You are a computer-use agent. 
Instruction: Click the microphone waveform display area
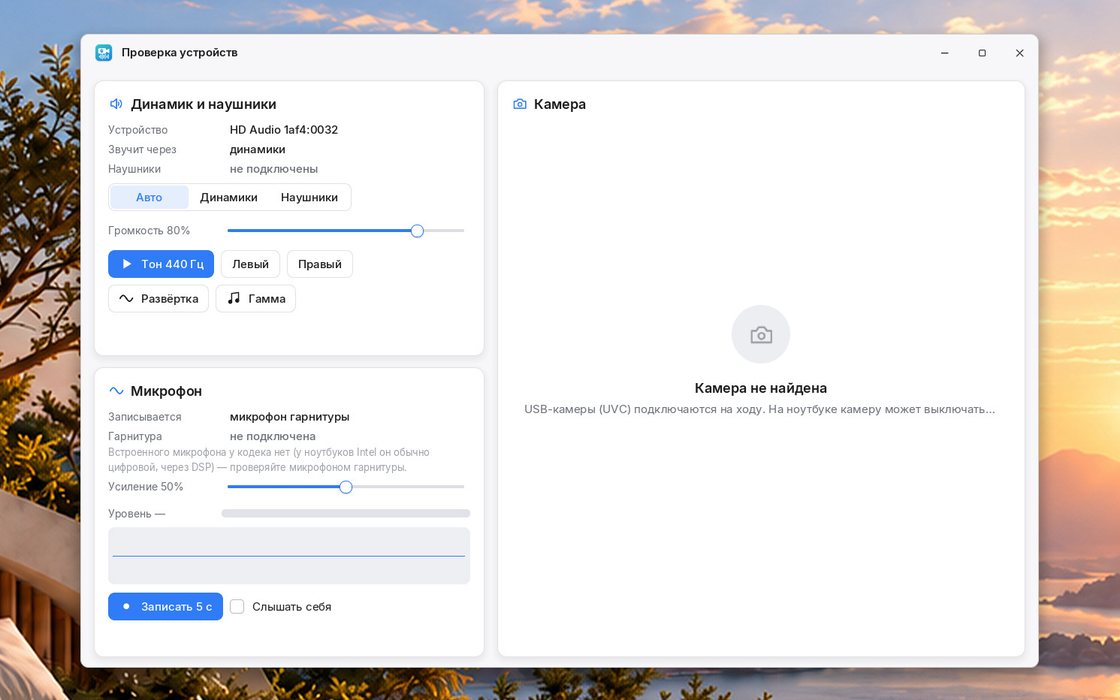[x=289, y=556]
